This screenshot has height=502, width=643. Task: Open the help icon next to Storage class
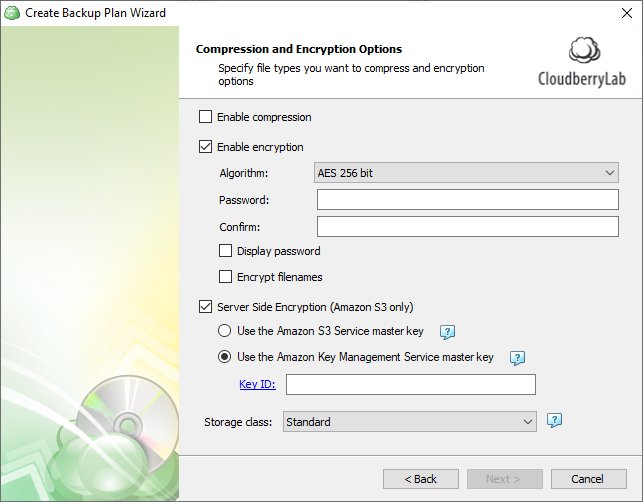554,420
